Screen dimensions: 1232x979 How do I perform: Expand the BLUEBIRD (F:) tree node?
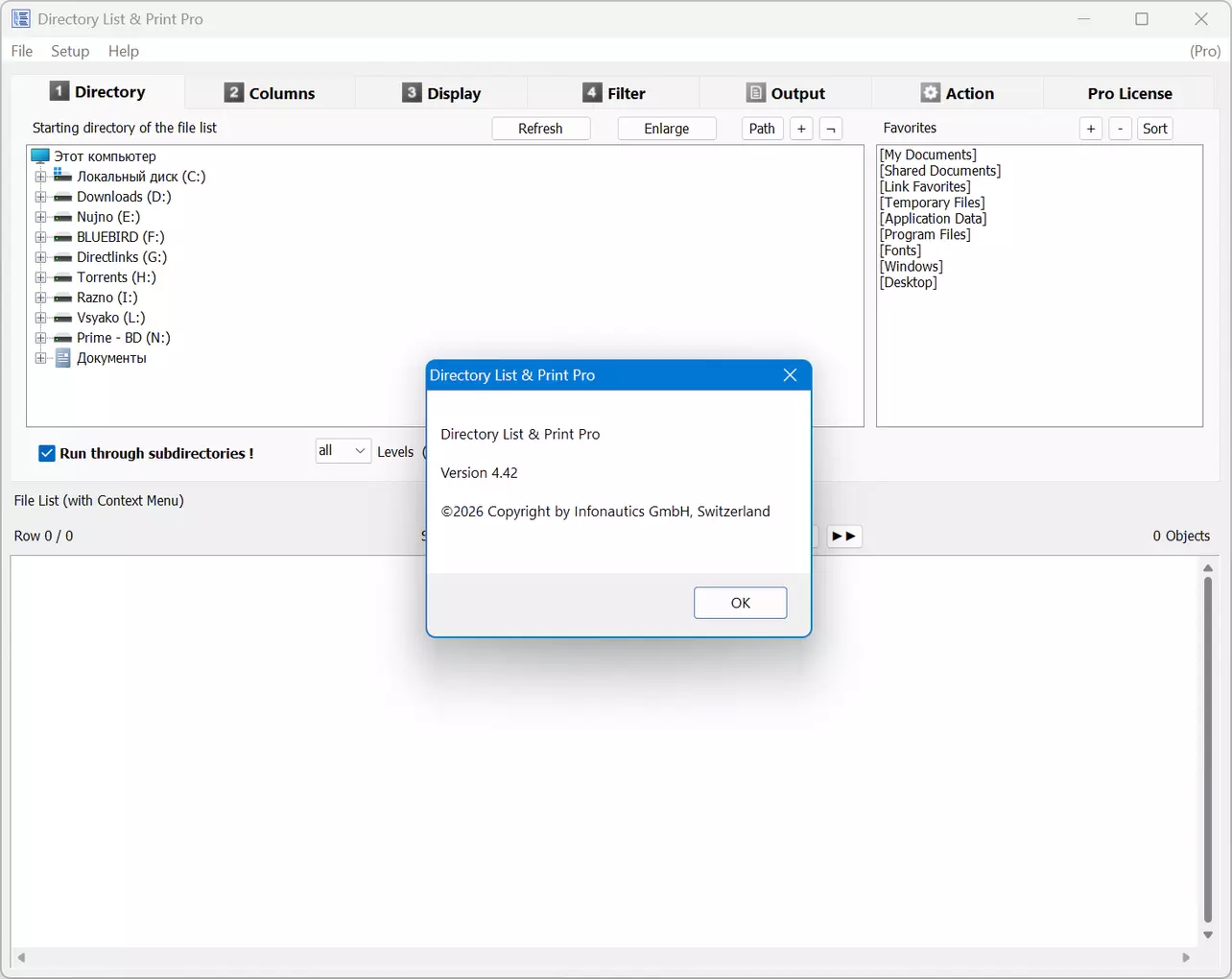click(x=40, y=237)
